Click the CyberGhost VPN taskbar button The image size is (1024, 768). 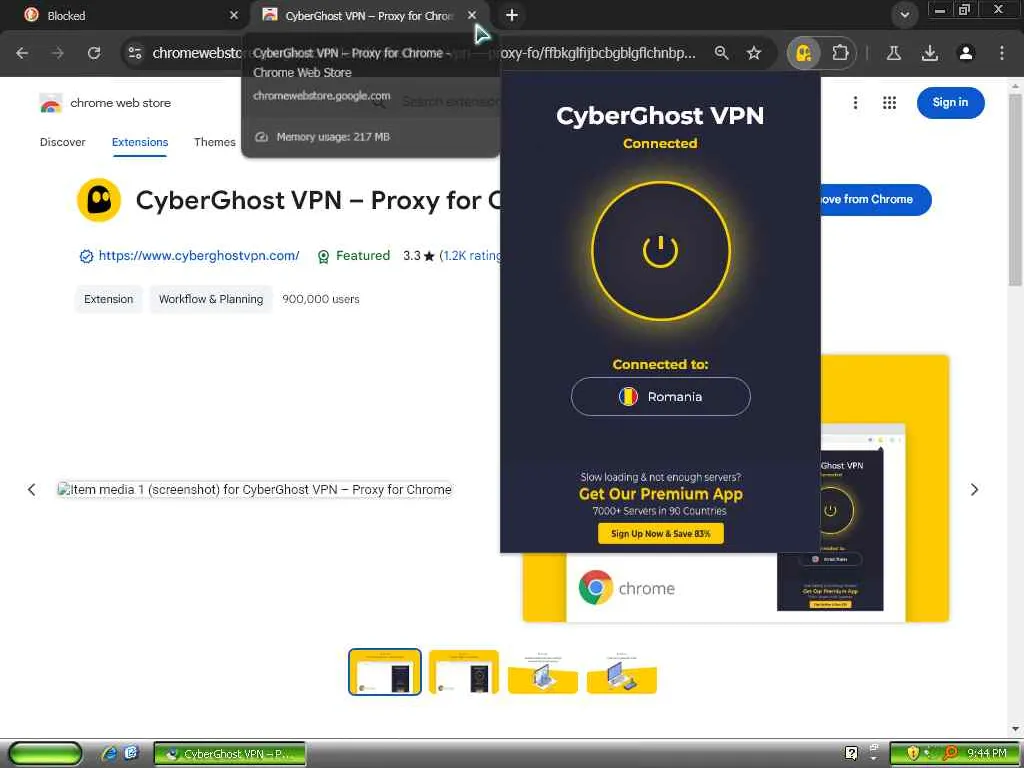click(x=230, y=754)
